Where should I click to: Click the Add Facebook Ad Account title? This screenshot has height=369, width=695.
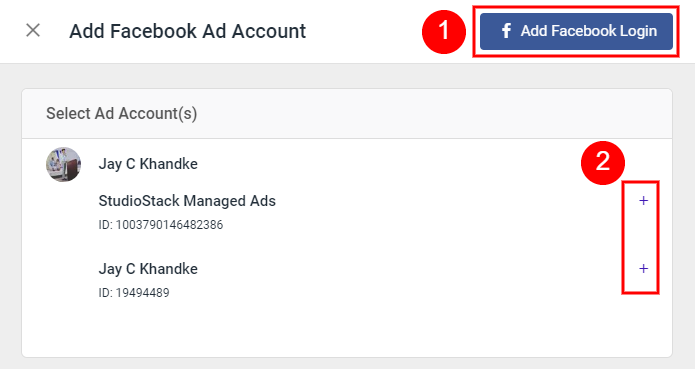click(x=187, y=31)
